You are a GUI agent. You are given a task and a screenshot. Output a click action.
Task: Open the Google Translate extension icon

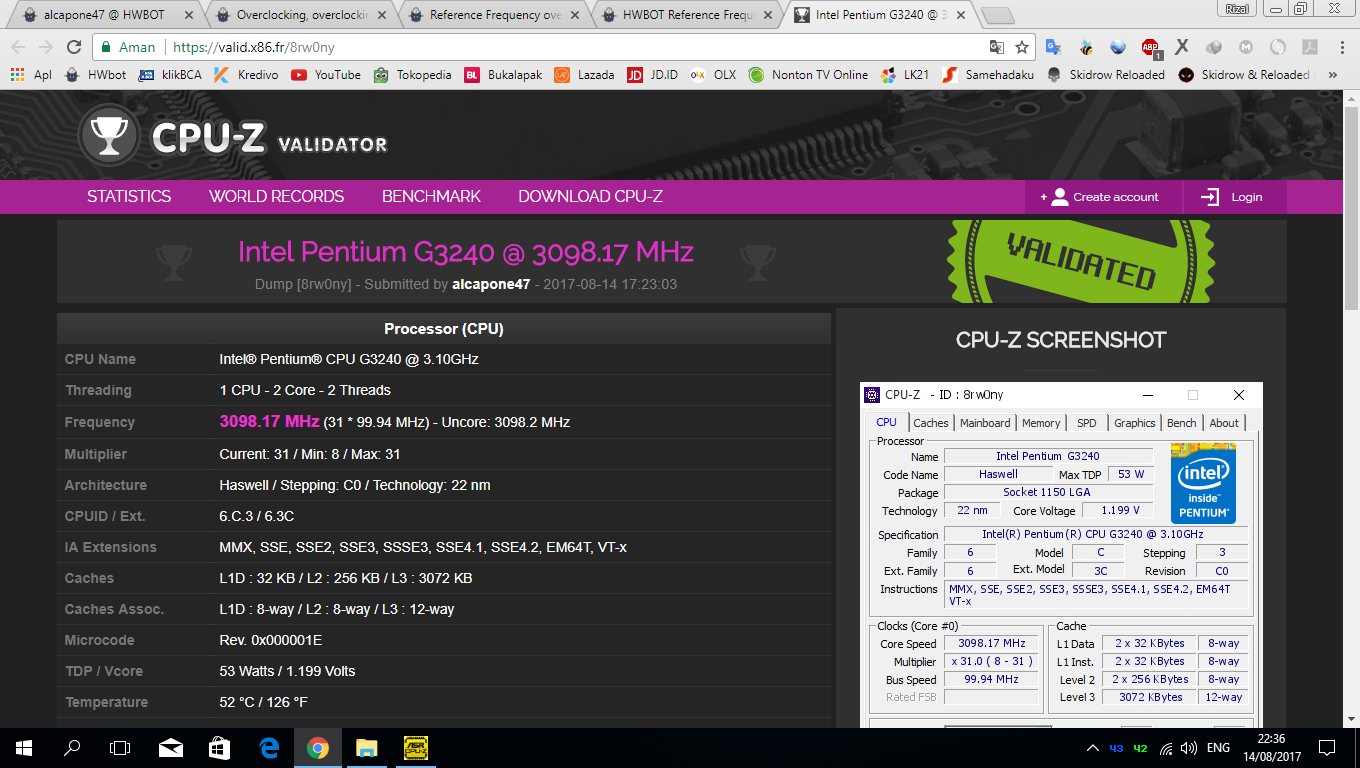pyautogui.click(x=1053, y=47)
